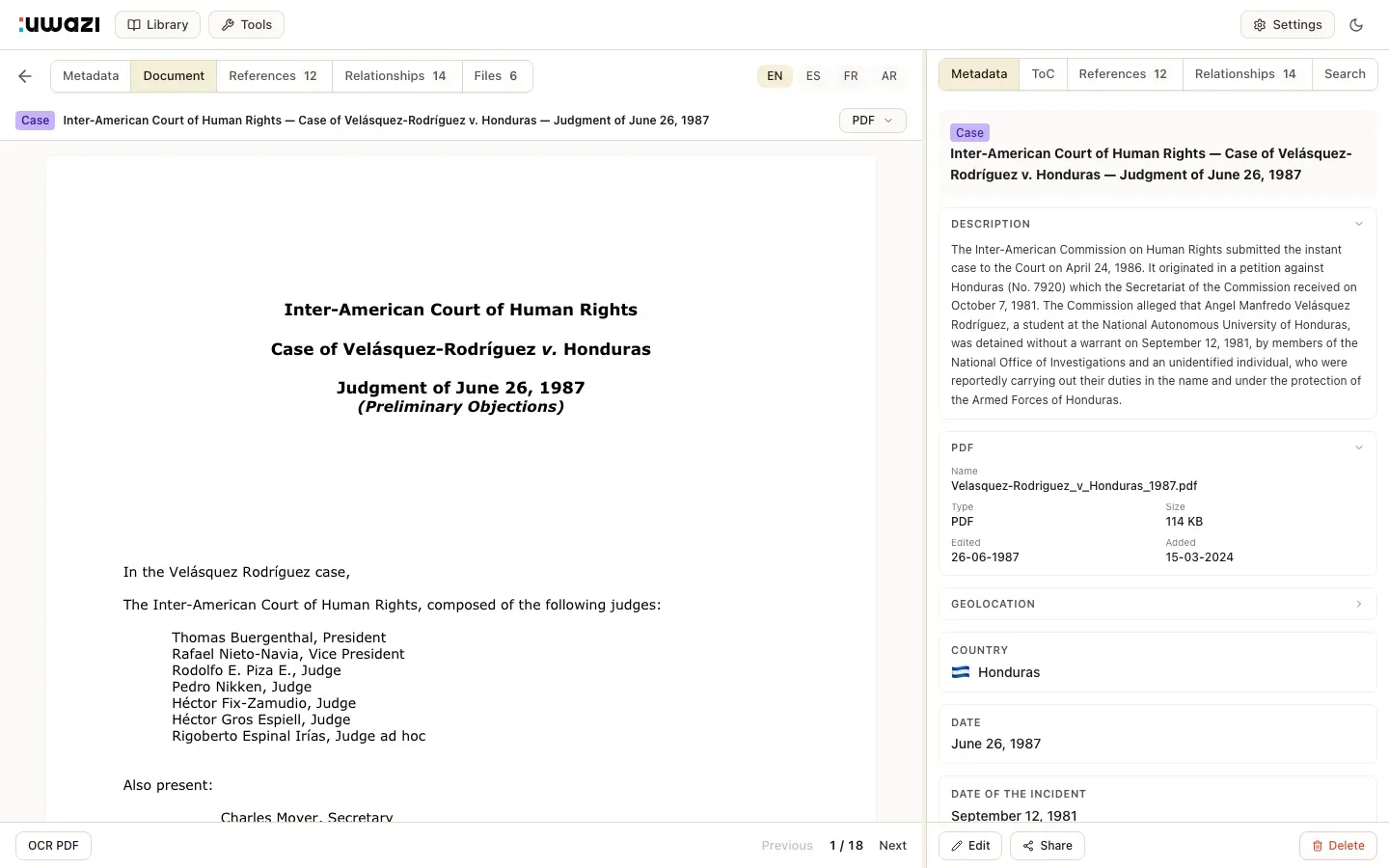1389x868 pixels.
Task: Open the Tools section
Action: click(246, 24)
